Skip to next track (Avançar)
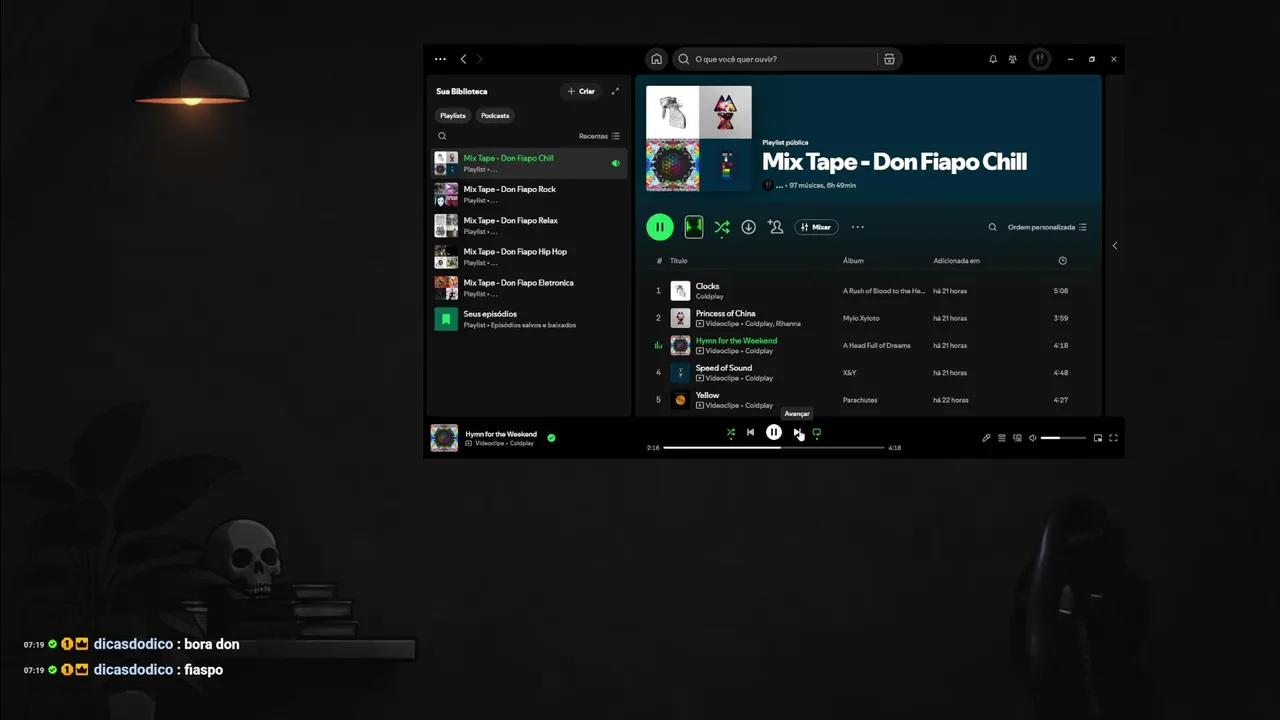 pos(797,432)
